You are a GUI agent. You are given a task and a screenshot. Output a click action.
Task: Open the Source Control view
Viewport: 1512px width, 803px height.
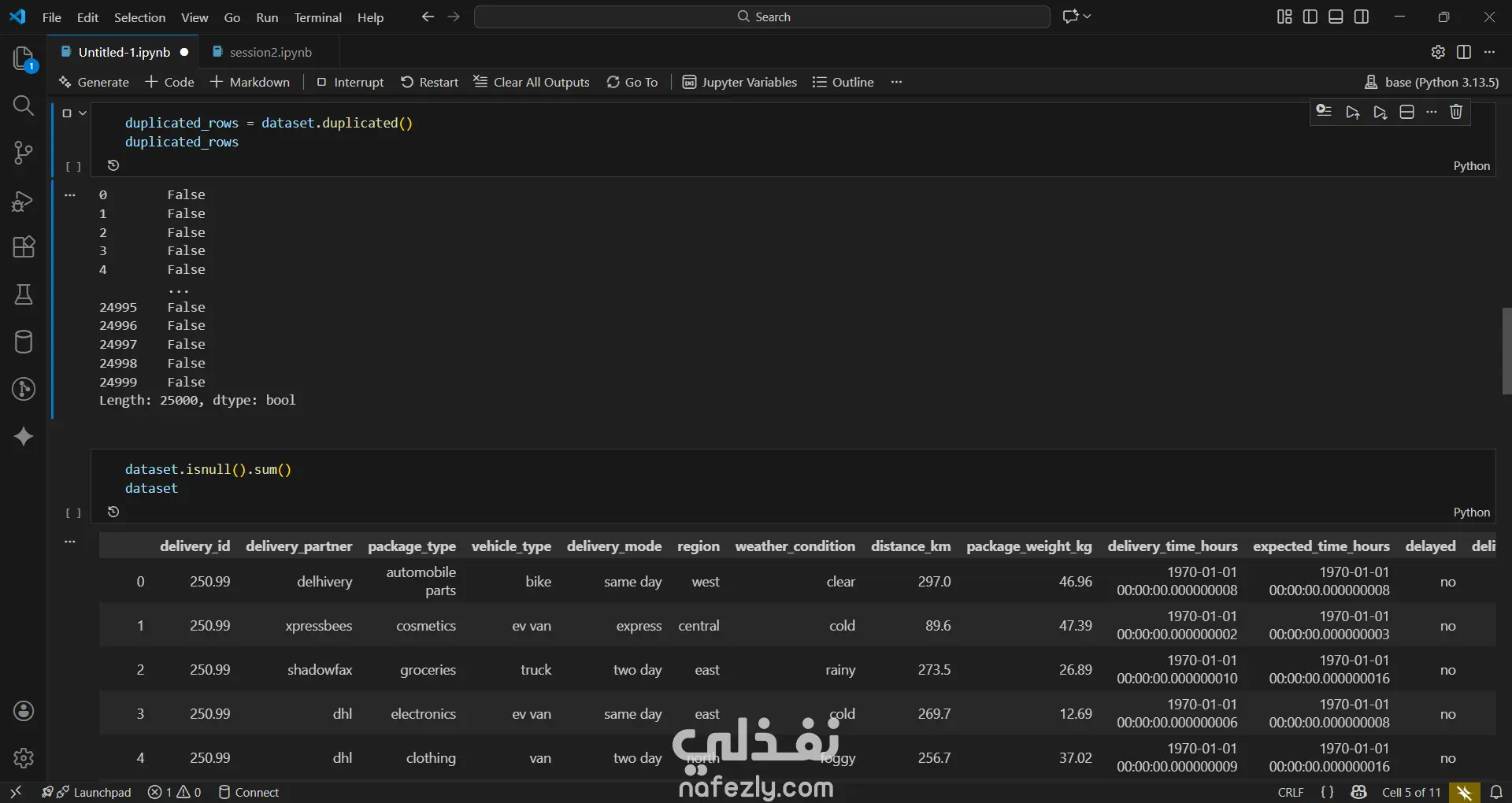click(24, 153)
